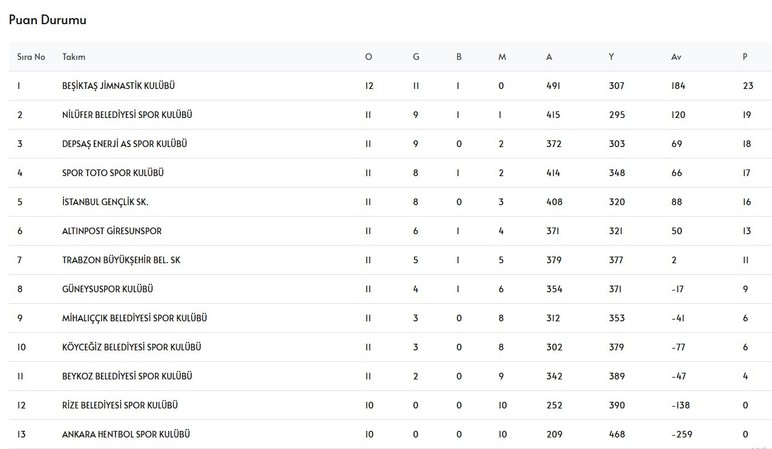Viewport: 772px width, 449px height.
Task: Click the P points column header
Action: pyautogui.click(x=745, y=57)
